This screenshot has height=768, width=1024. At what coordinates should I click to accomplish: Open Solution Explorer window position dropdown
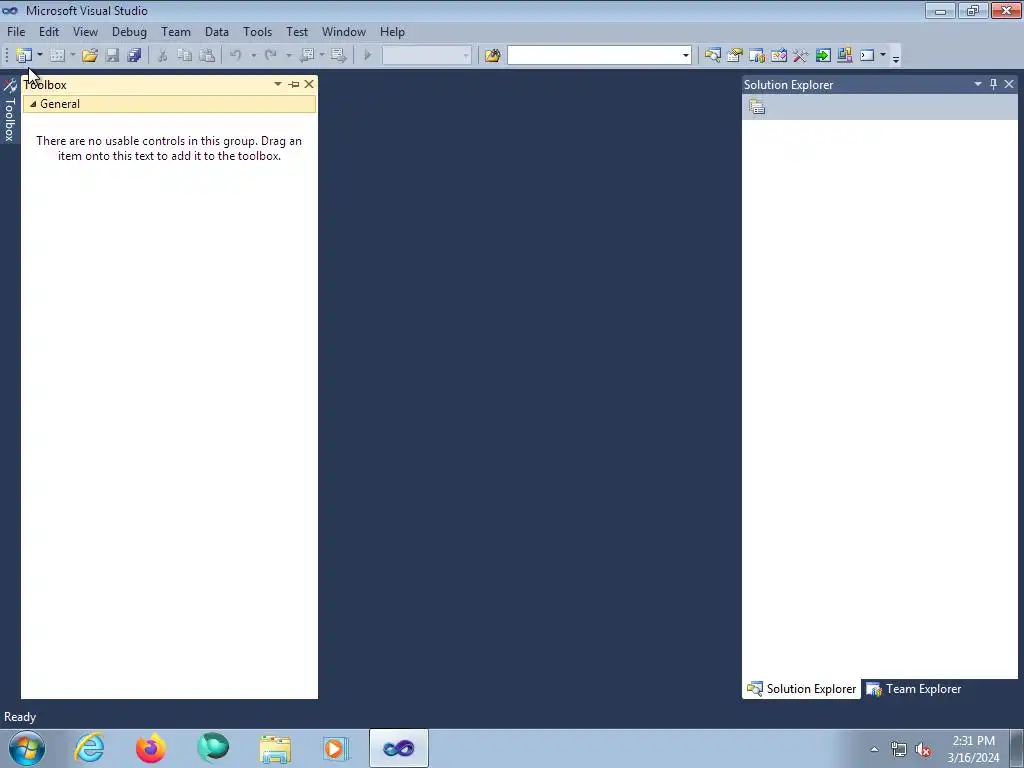(x=978, y=84)
